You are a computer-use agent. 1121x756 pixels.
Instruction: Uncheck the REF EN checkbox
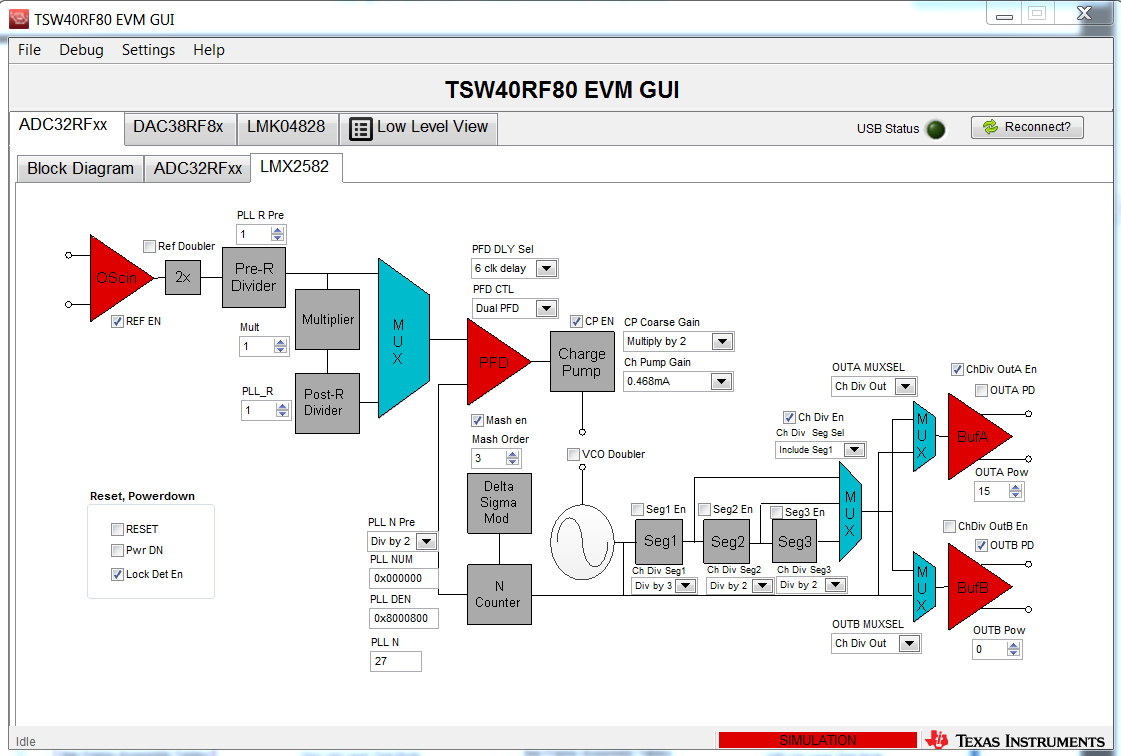pos(117,321)
